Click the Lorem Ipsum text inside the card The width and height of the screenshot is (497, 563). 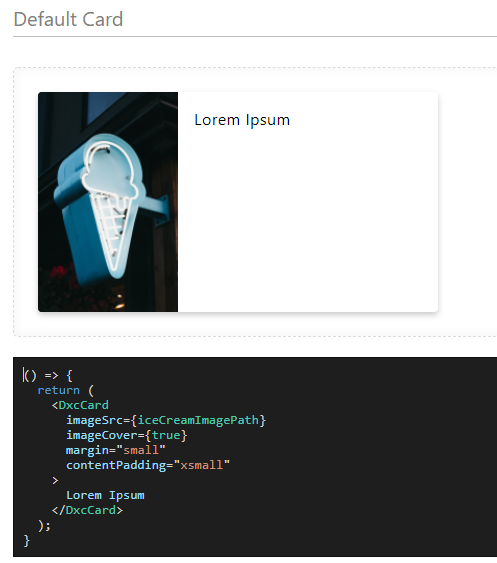coord(242,120)
